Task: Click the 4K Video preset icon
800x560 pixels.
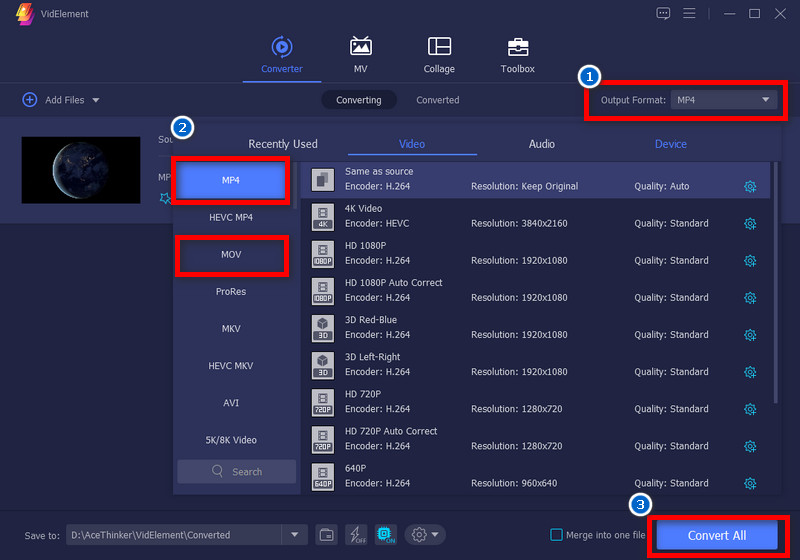Action: click(323, 217)
